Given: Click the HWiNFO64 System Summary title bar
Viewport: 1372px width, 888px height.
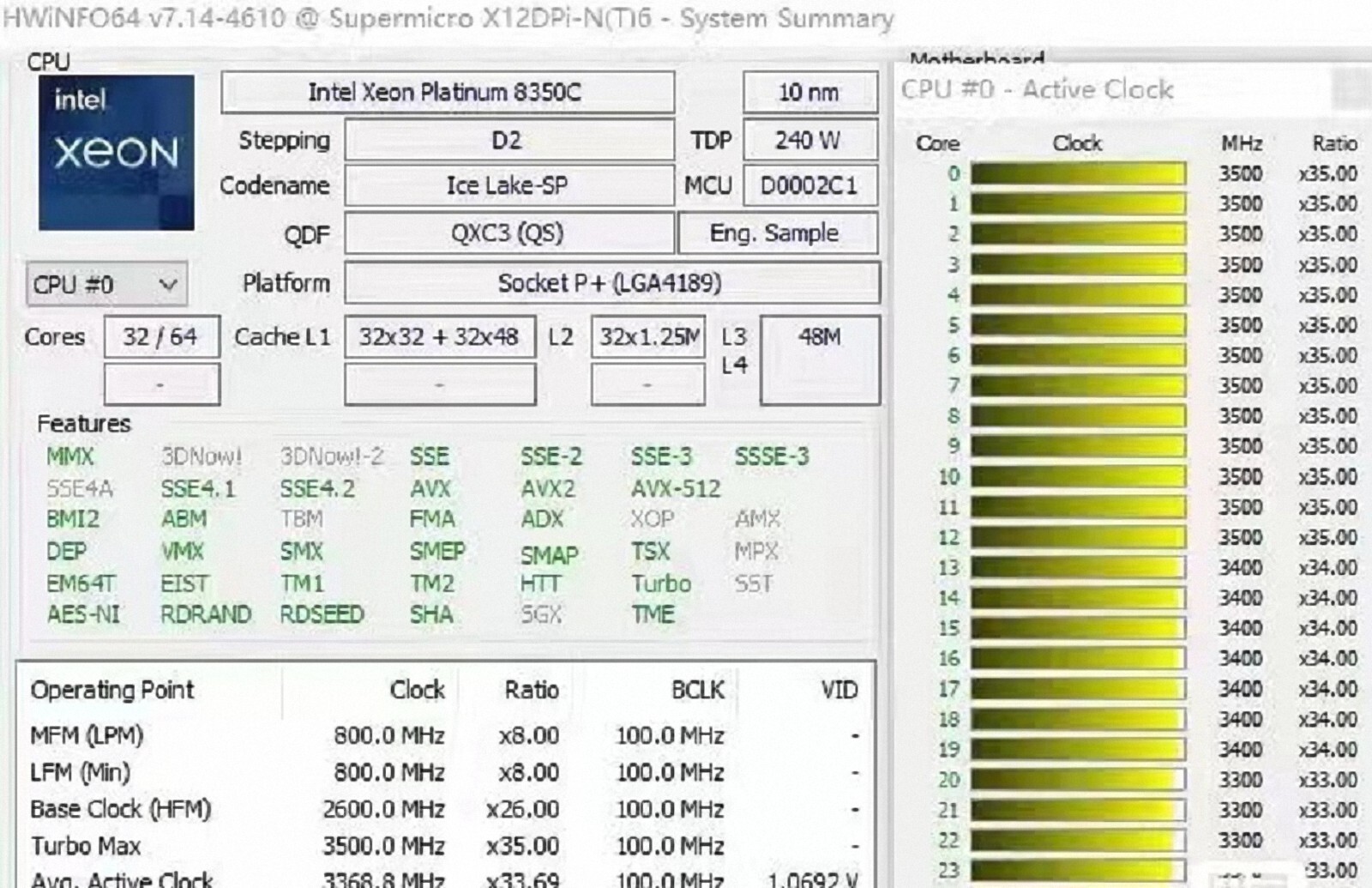Looking at the screenshot, I should point(448,19).
